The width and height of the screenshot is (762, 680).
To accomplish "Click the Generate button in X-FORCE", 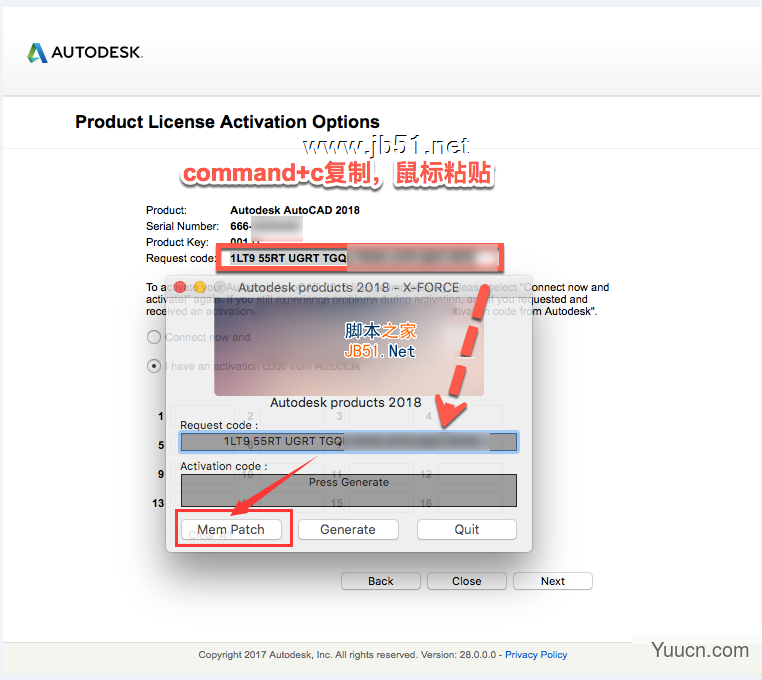I will tap(348, 529).
